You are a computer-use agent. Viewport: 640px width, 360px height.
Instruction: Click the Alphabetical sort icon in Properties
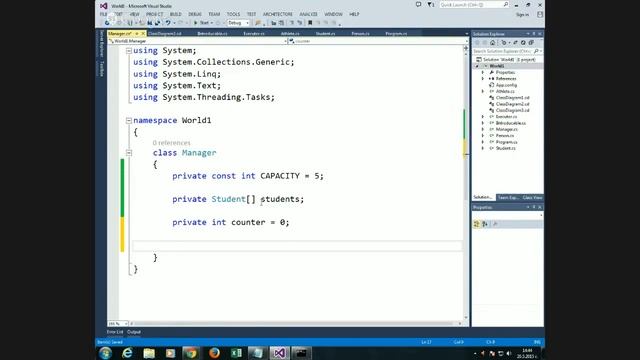pyautogui.click(x=485, y=224)
